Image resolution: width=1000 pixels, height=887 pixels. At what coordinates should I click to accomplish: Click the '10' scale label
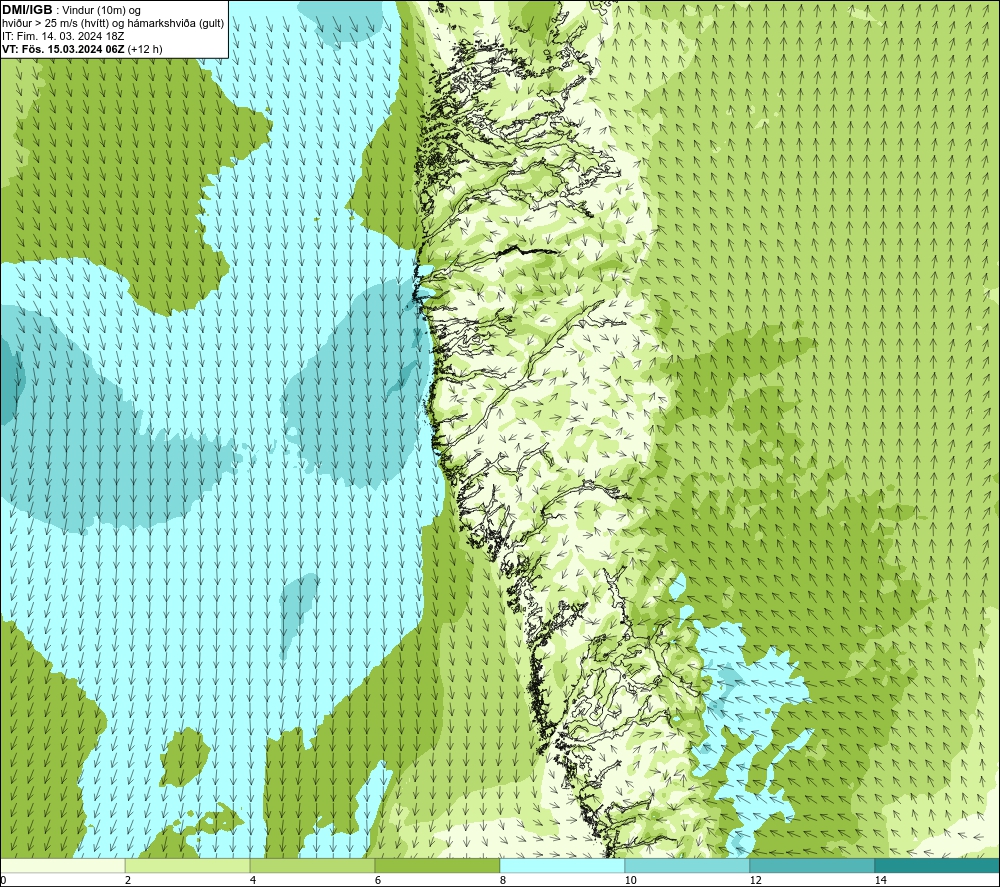[630, 880]
